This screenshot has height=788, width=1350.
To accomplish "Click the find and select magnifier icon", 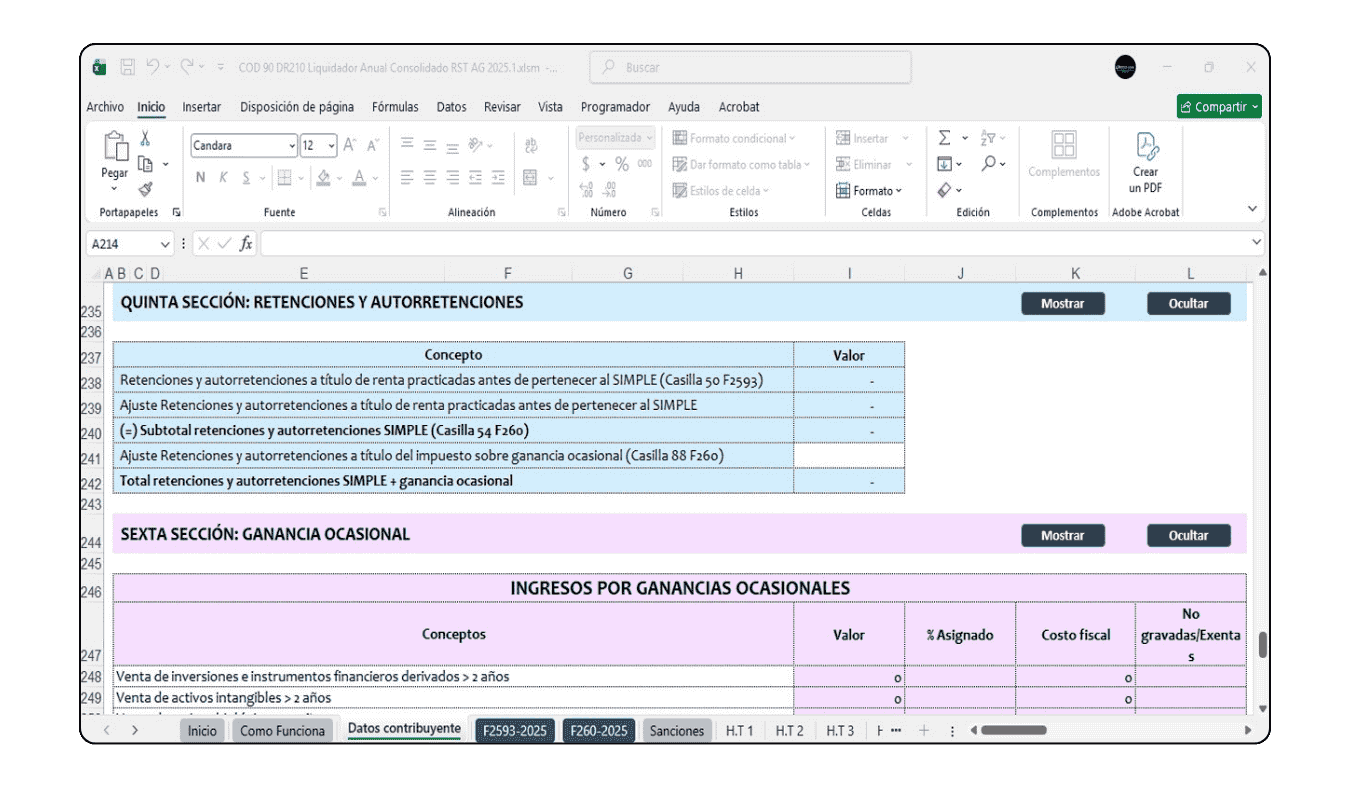I will coord(988,163).
